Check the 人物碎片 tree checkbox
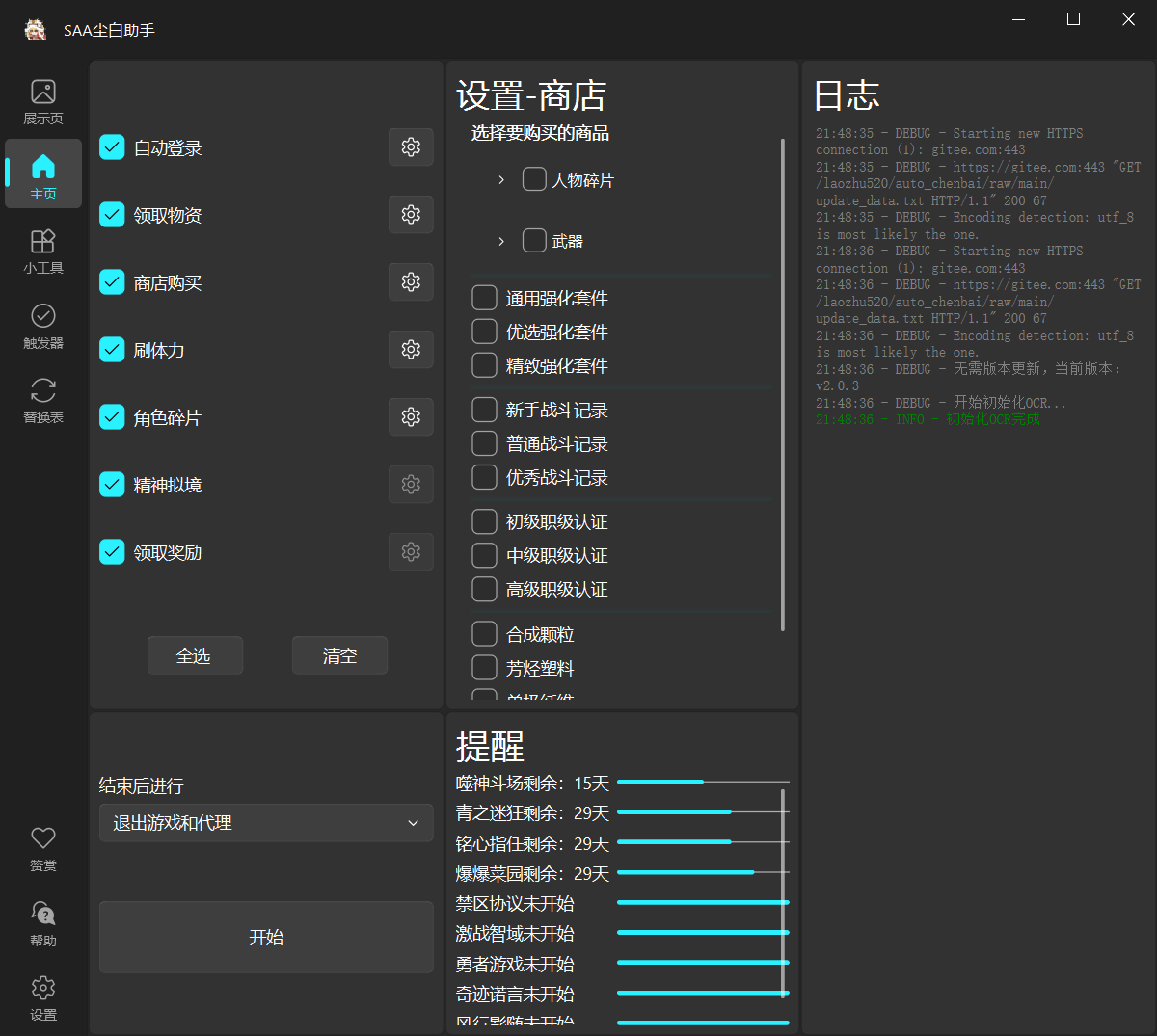The width and height of the screenshot is (1157, 1036). pos(534,179)
